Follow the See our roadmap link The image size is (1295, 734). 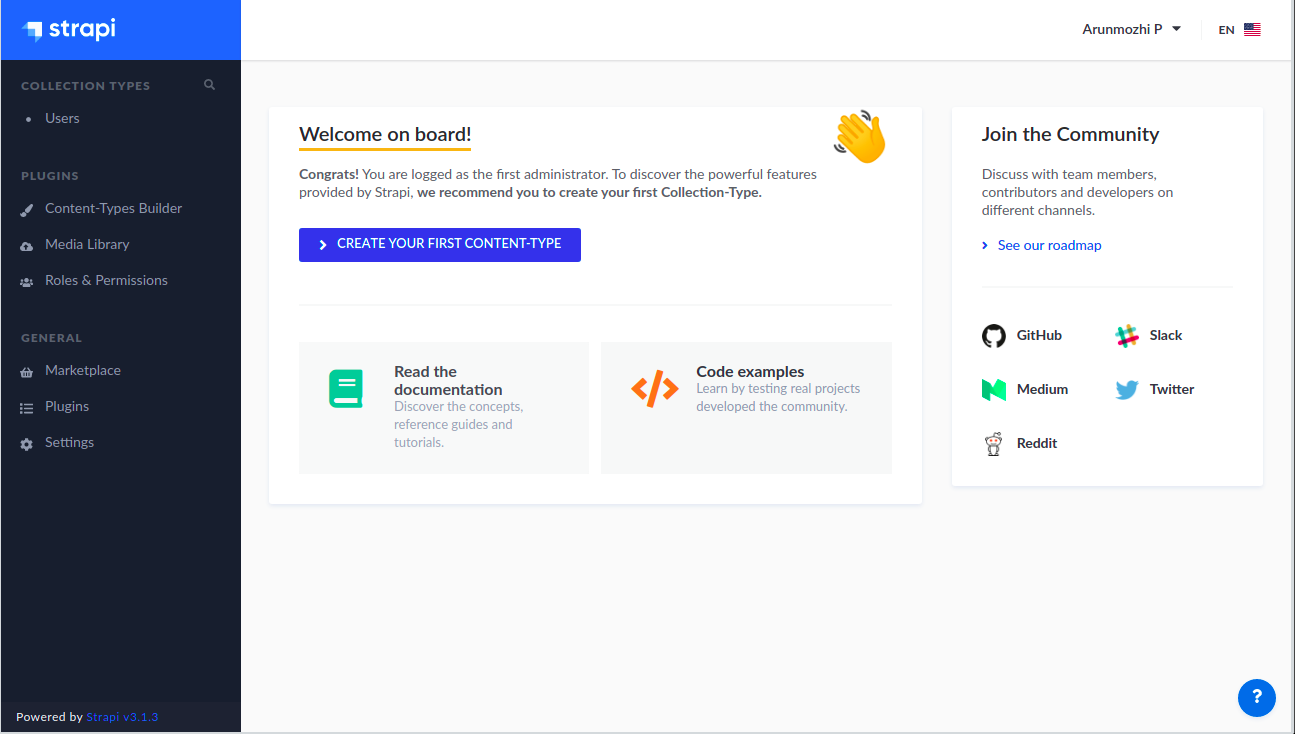[x=1042, y=245]
